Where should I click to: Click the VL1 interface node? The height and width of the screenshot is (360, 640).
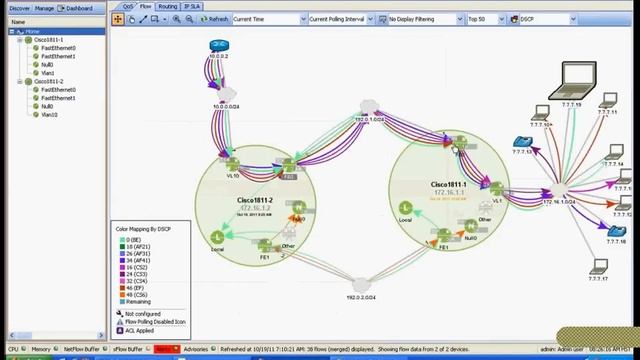[x=497, y=189]
